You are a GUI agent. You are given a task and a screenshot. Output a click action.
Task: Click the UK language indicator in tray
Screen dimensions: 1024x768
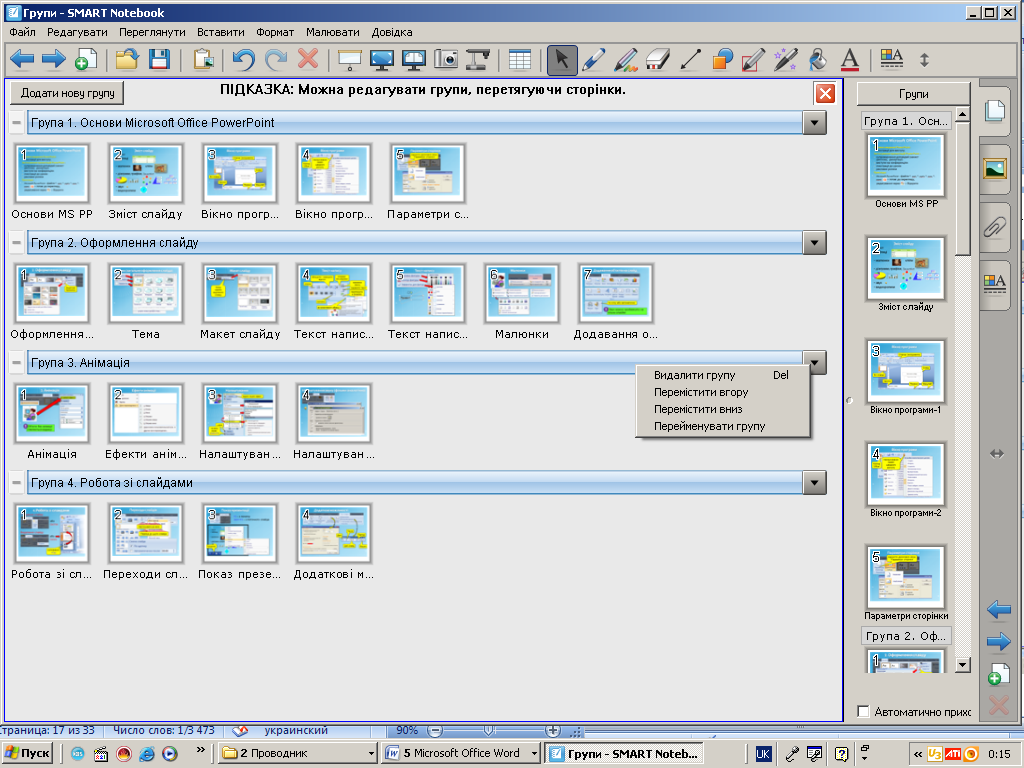(762, 754)
